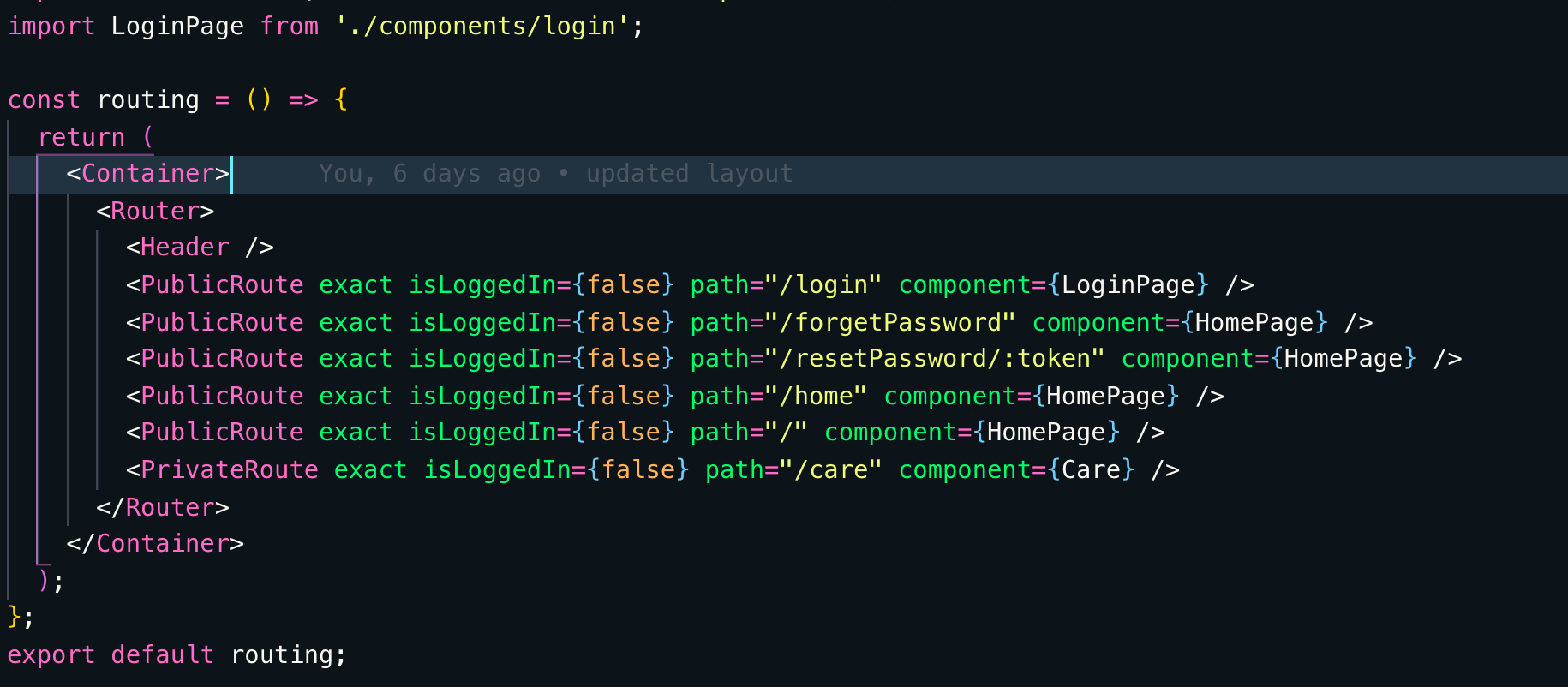Click the opening Router tag
This screenshot has width=1568, height=687.
pyautogui.click(x=155, y=211)
